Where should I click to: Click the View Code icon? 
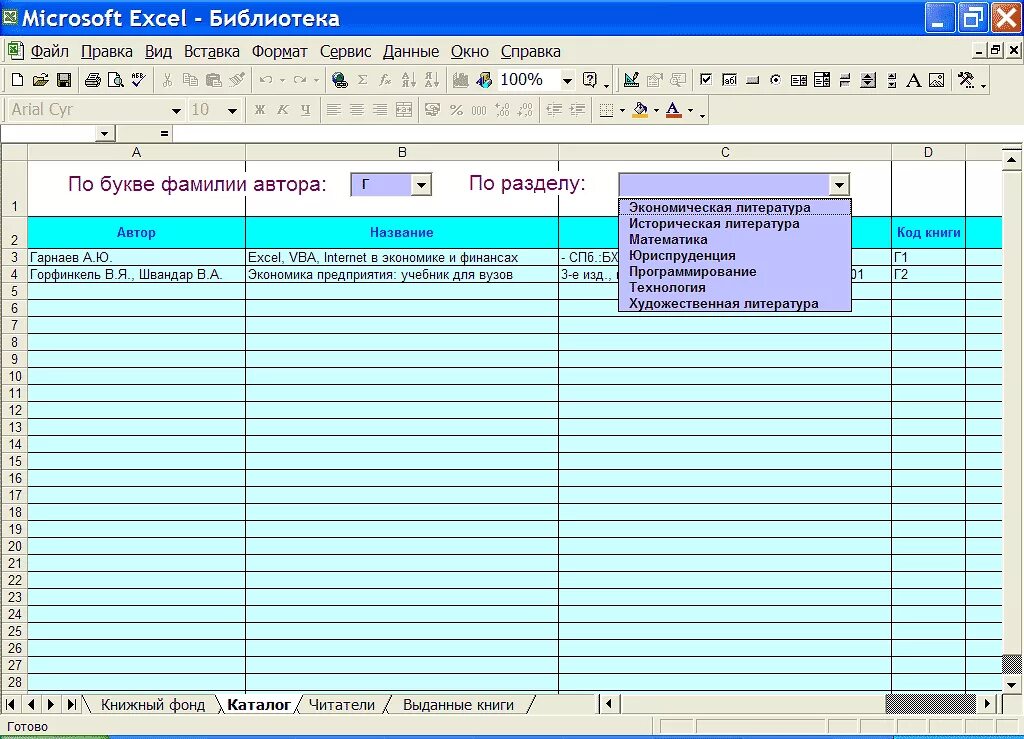(678, 80)
